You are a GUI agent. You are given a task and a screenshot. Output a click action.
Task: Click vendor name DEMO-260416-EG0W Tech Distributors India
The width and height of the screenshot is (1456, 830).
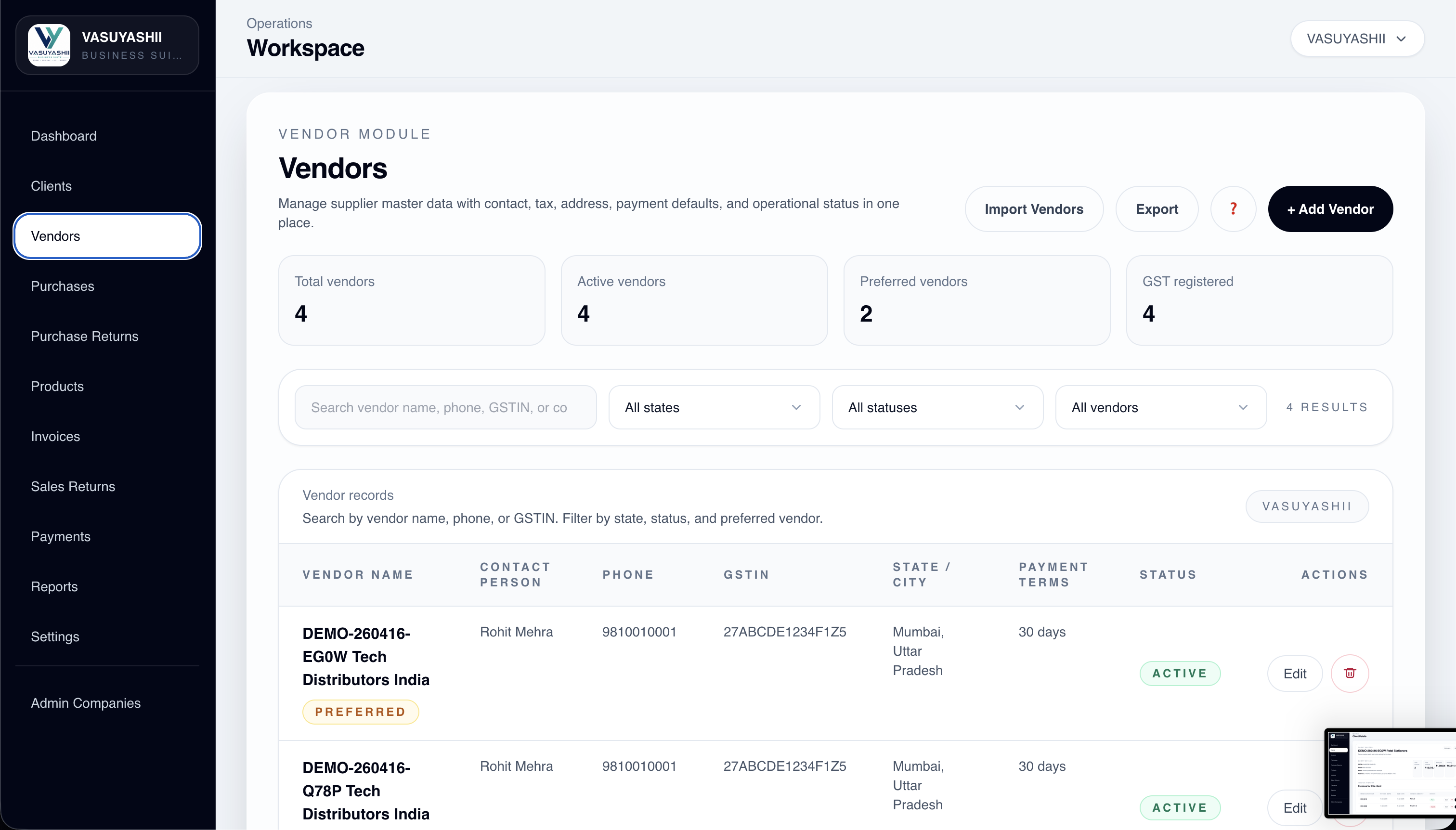tap(366, 656)
